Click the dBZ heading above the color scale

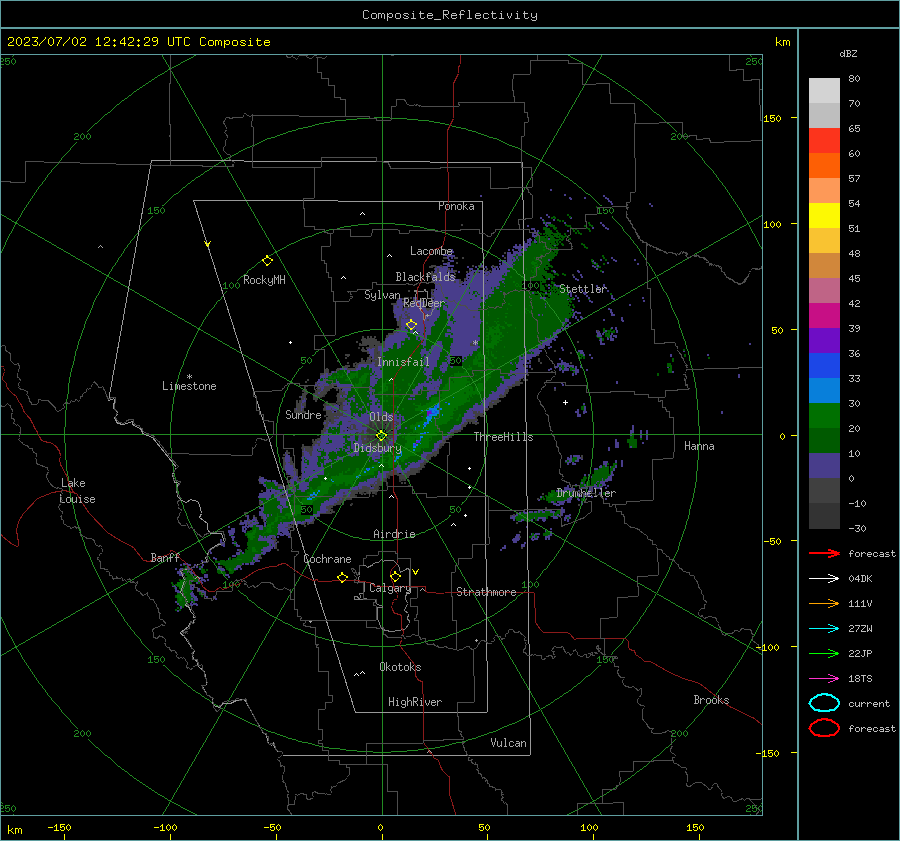point(848,54)
